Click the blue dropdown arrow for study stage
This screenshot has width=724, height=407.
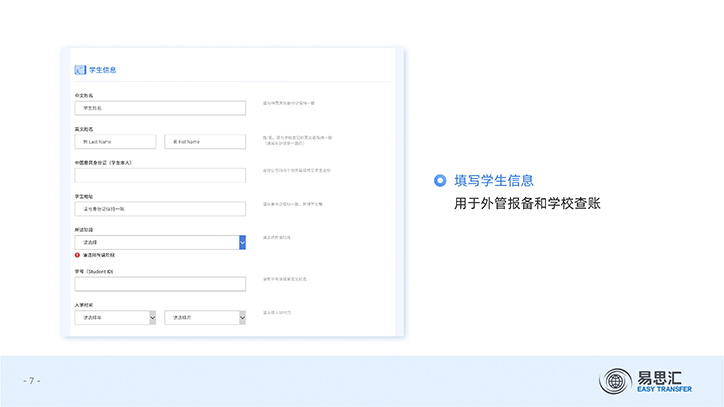click(242, 242)
